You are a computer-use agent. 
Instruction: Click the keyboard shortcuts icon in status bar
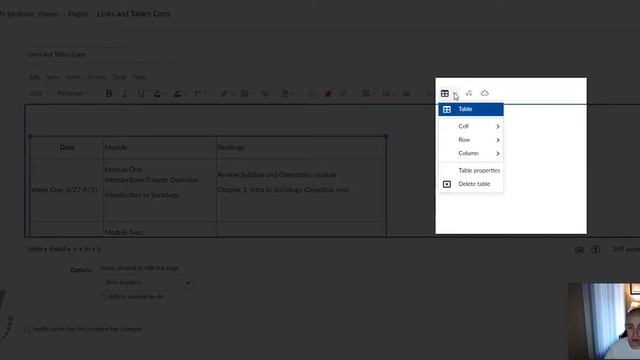[579, 250]
